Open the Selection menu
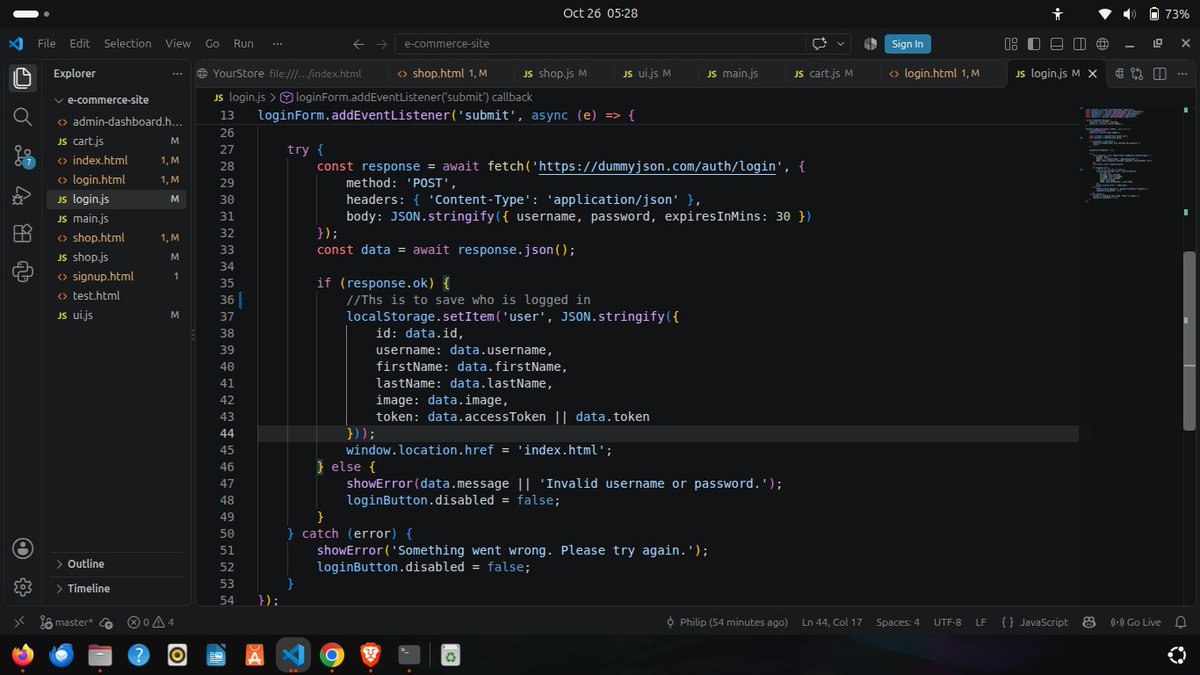Screen dimensions: 1200x675 click(128, 44)
